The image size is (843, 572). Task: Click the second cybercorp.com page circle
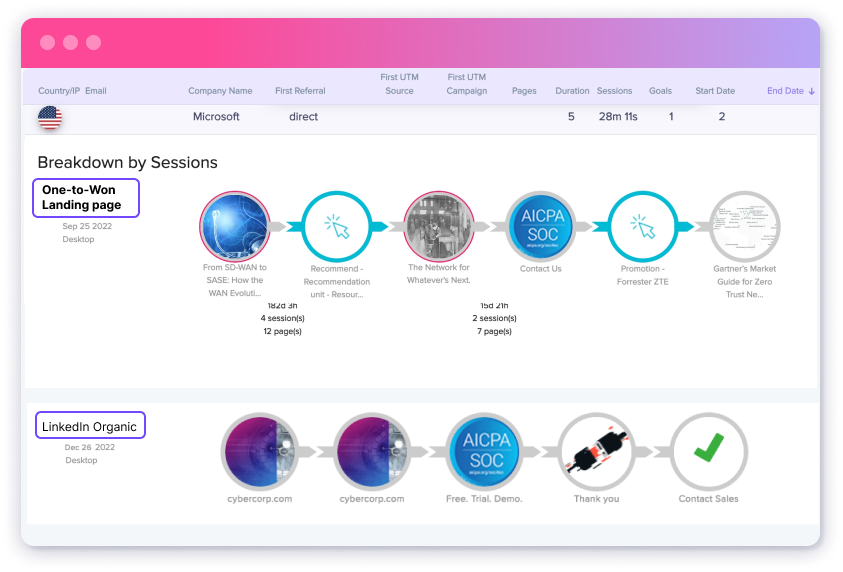[x=372, y=452]
